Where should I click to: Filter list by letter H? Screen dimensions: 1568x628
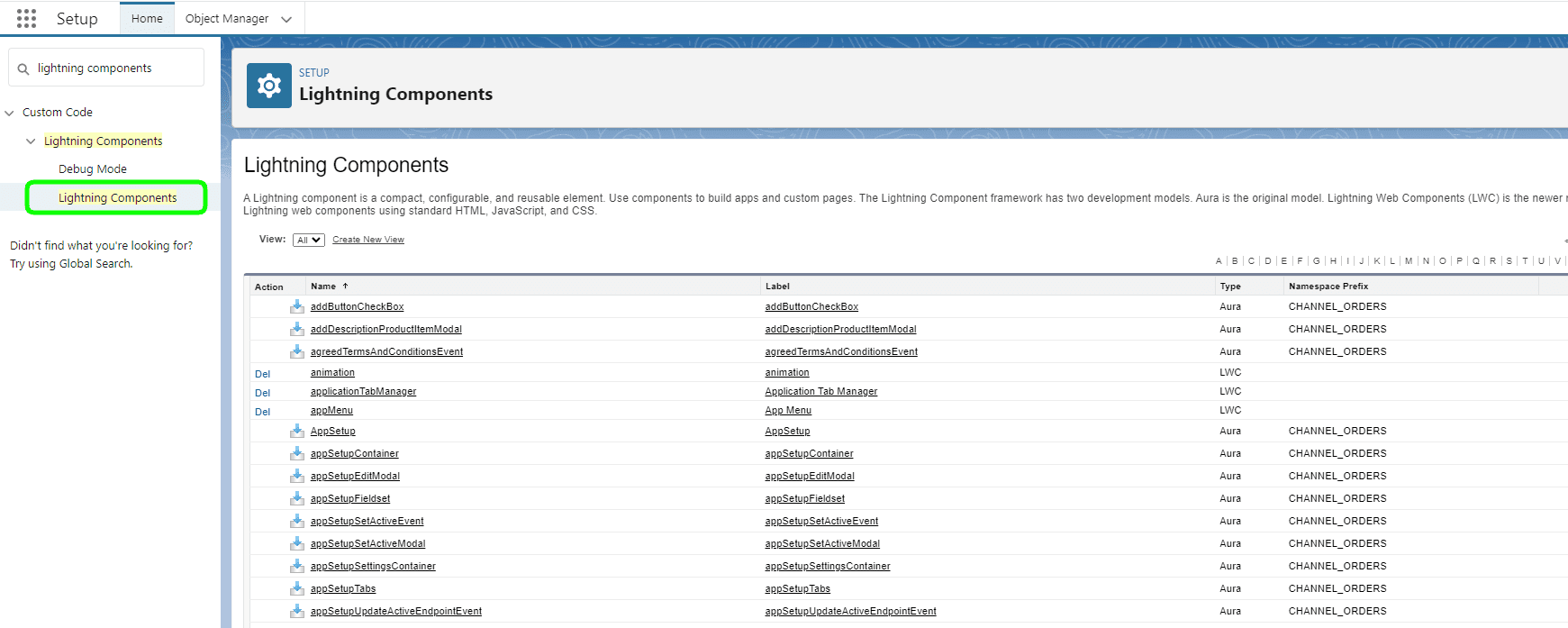point(1333,261)
